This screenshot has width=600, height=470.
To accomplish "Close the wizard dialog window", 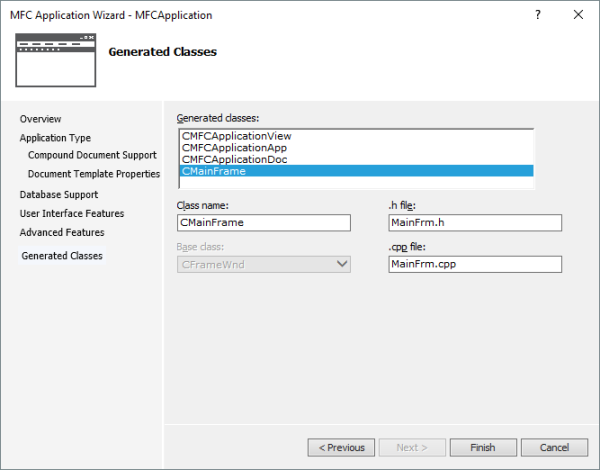I will tap(578, 15).
